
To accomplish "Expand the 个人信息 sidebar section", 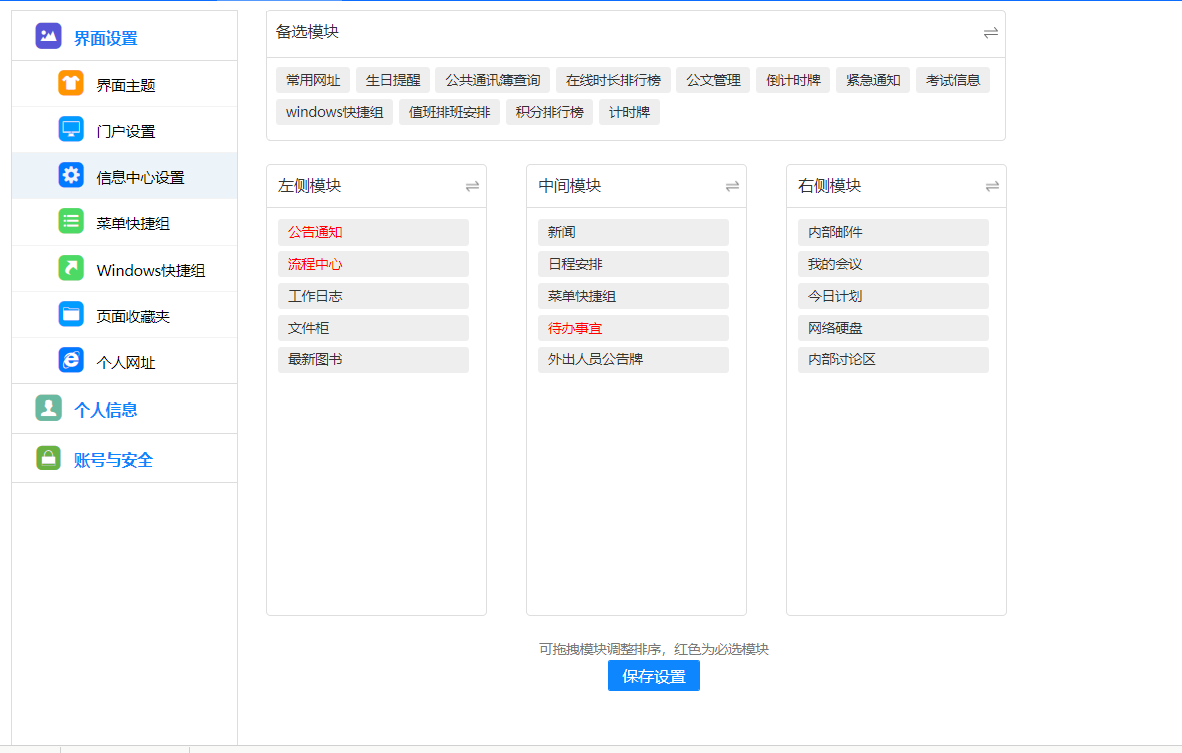I will click(x=105, y=409).
